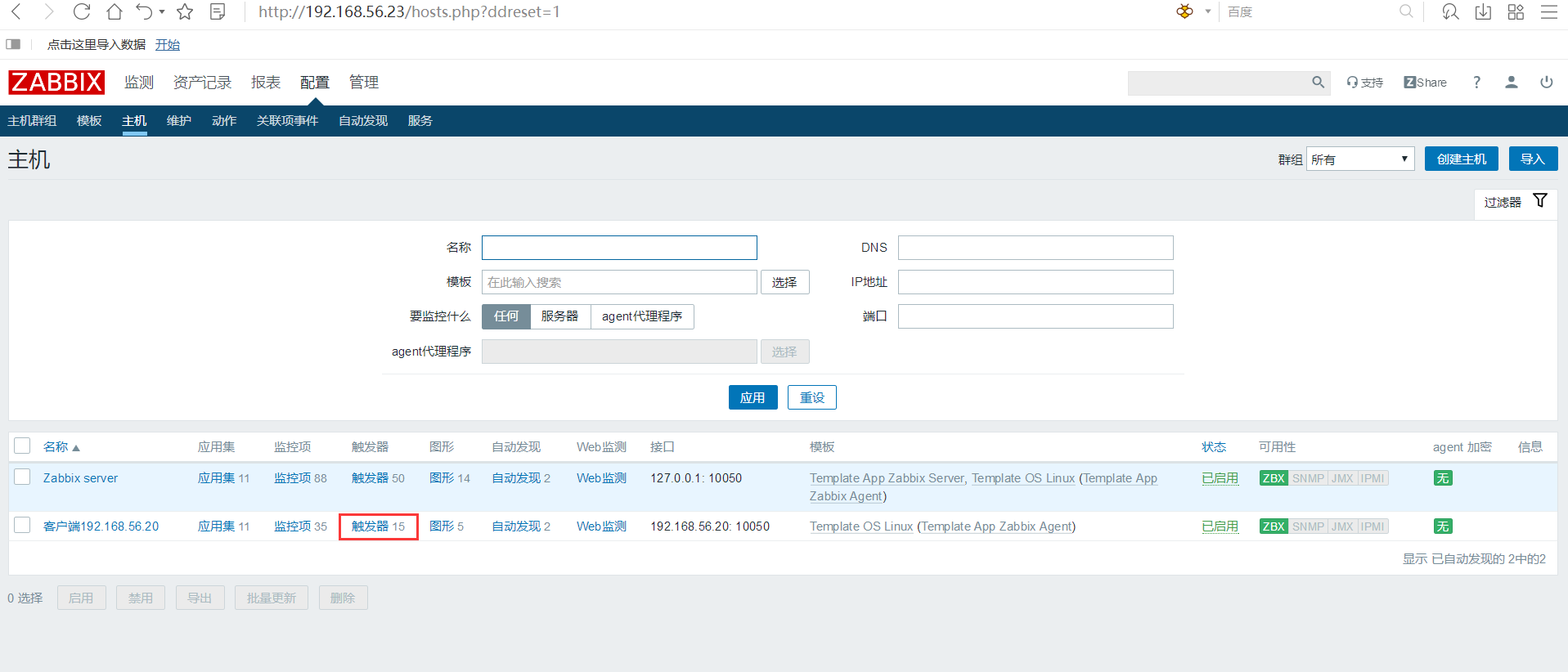
Task: Choose agent代理程序 monitored-by option
Action: pos(642,316)
